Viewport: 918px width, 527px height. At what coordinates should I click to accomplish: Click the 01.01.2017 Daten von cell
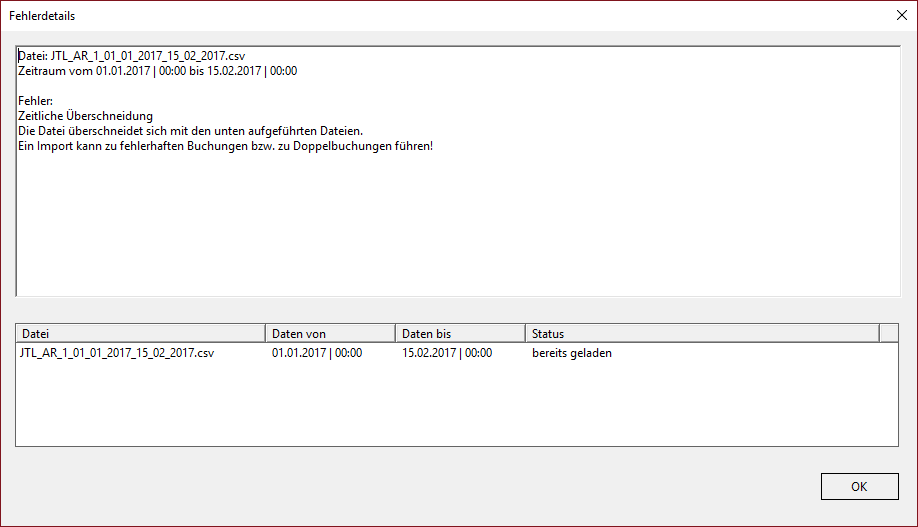point(316,353)
